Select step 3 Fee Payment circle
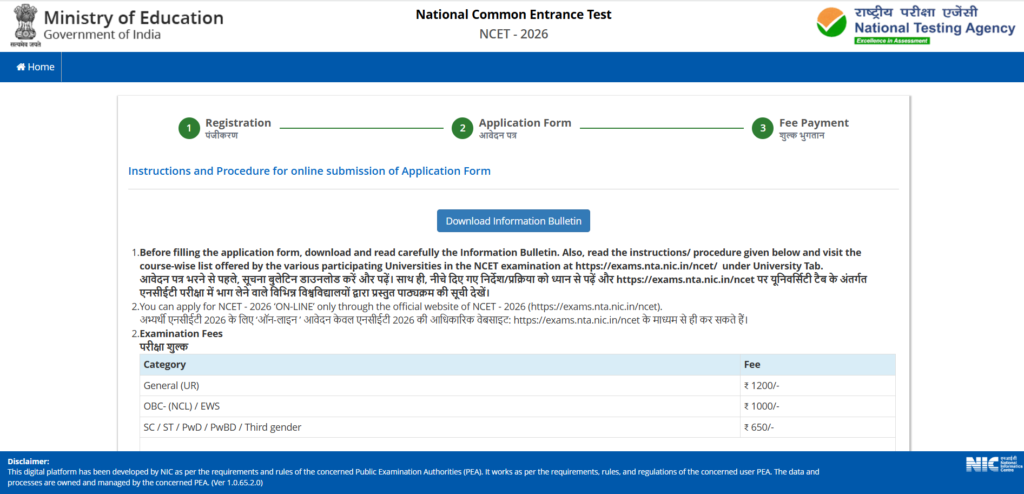The image size is (1024, 494). click(762, 129)
